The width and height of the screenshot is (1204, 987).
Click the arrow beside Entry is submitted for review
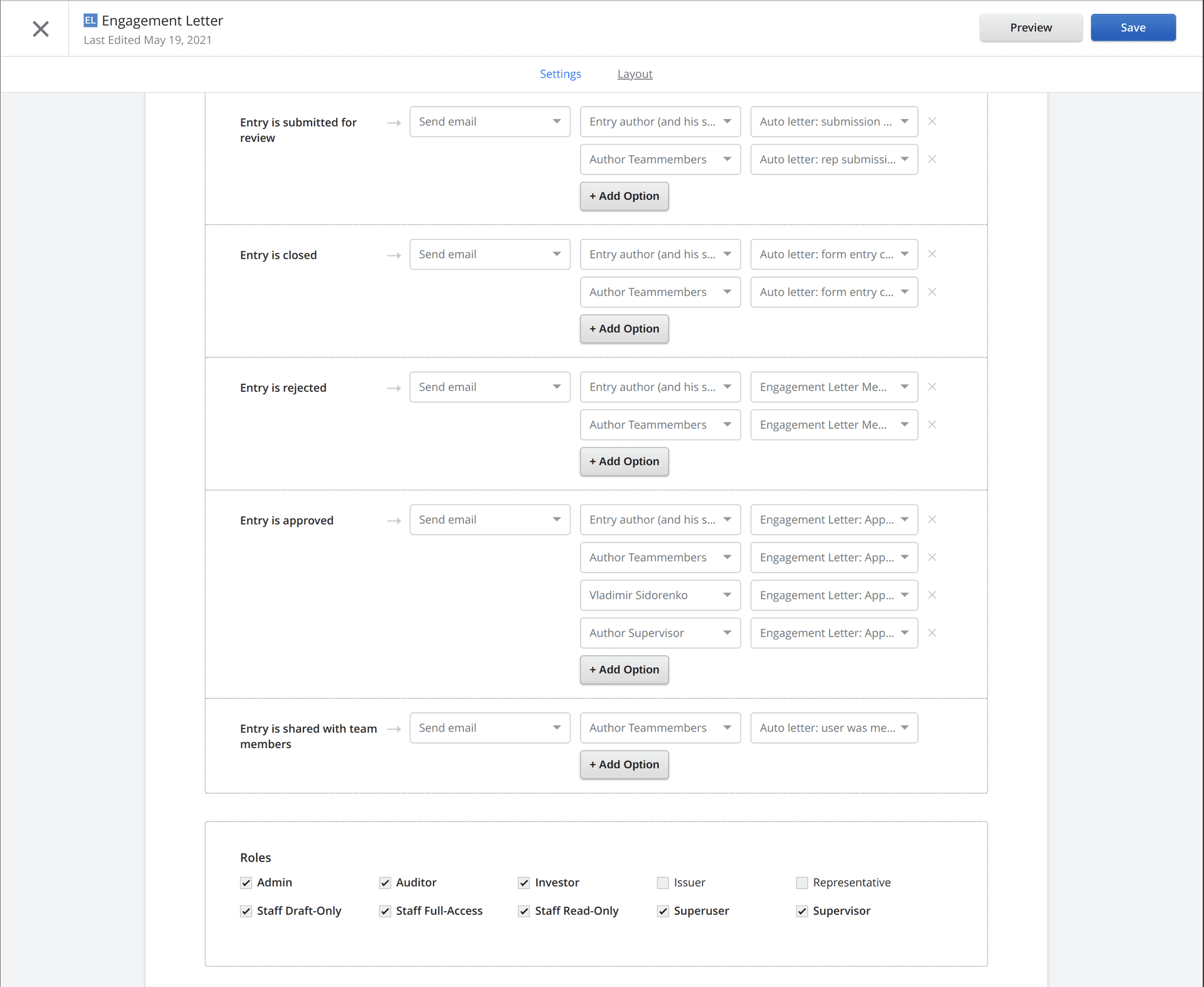[x=393, y=123]
